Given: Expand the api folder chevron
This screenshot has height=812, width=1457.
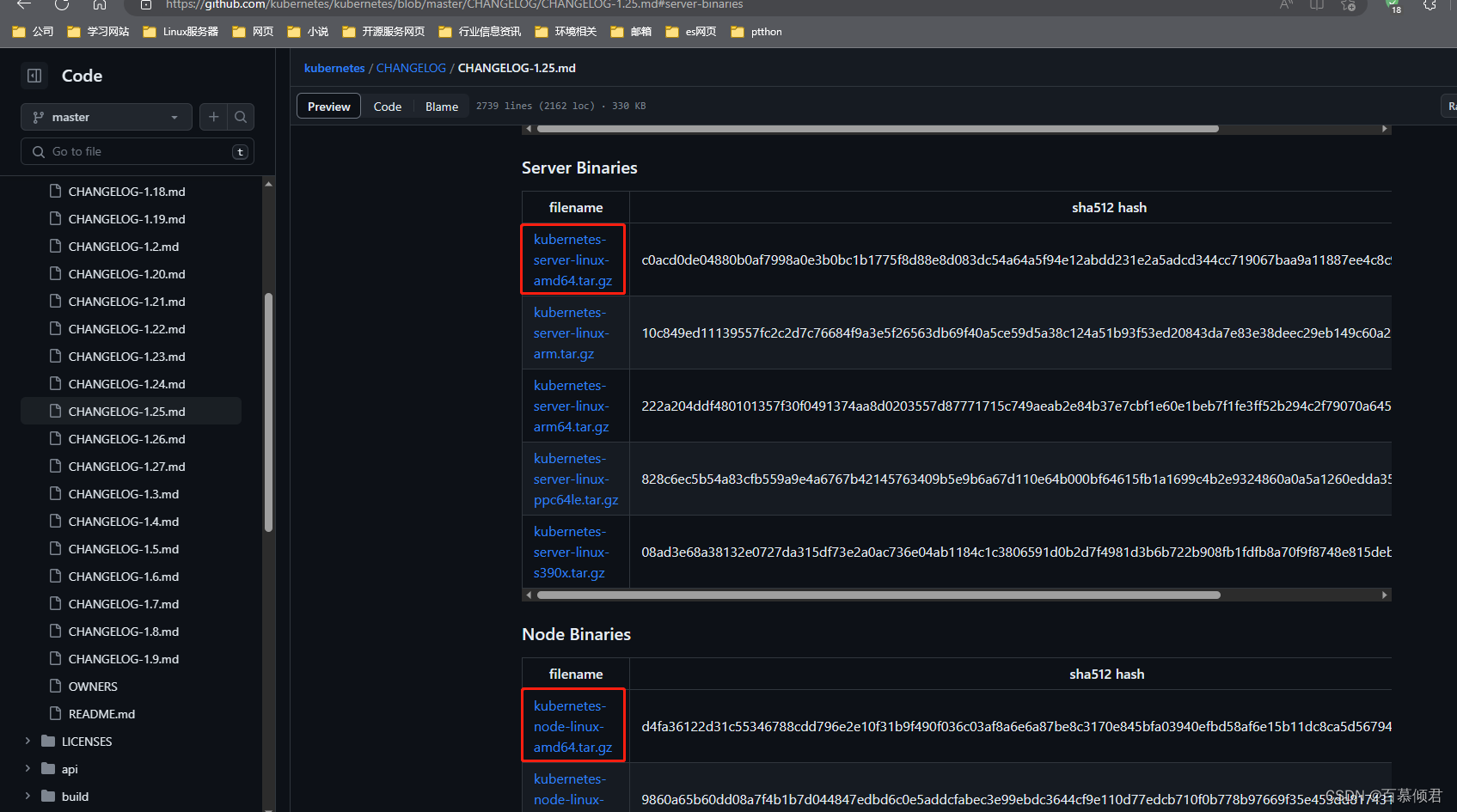Looking at the screenshot, I should coord(28,768).
